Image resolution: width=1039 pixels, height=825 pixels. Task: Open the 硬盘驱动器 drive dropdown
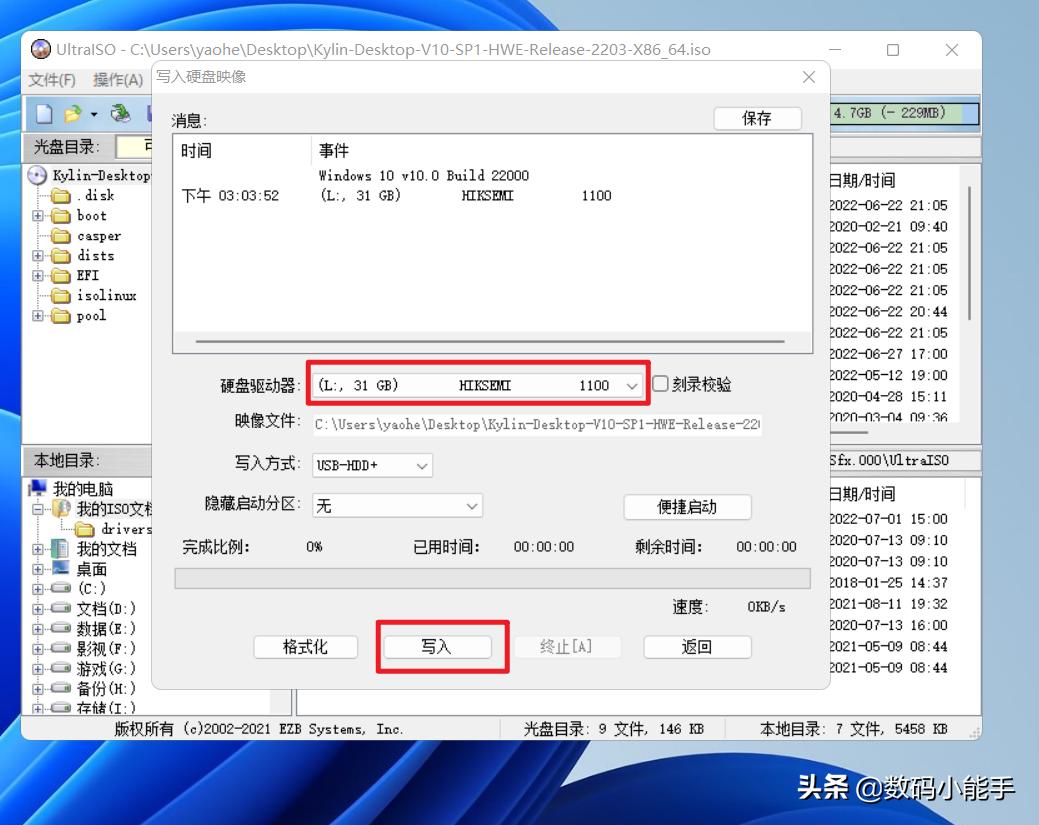tap(632, 384)
